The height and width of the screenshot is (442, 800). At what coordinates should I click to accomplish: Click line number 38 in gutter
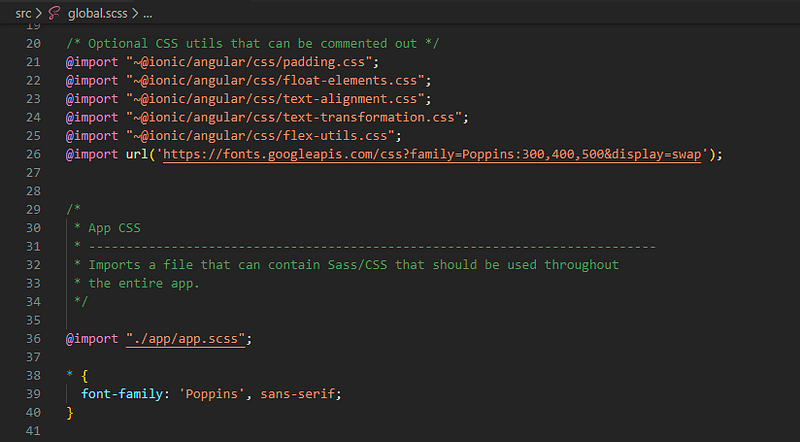[x=33, y=376]
